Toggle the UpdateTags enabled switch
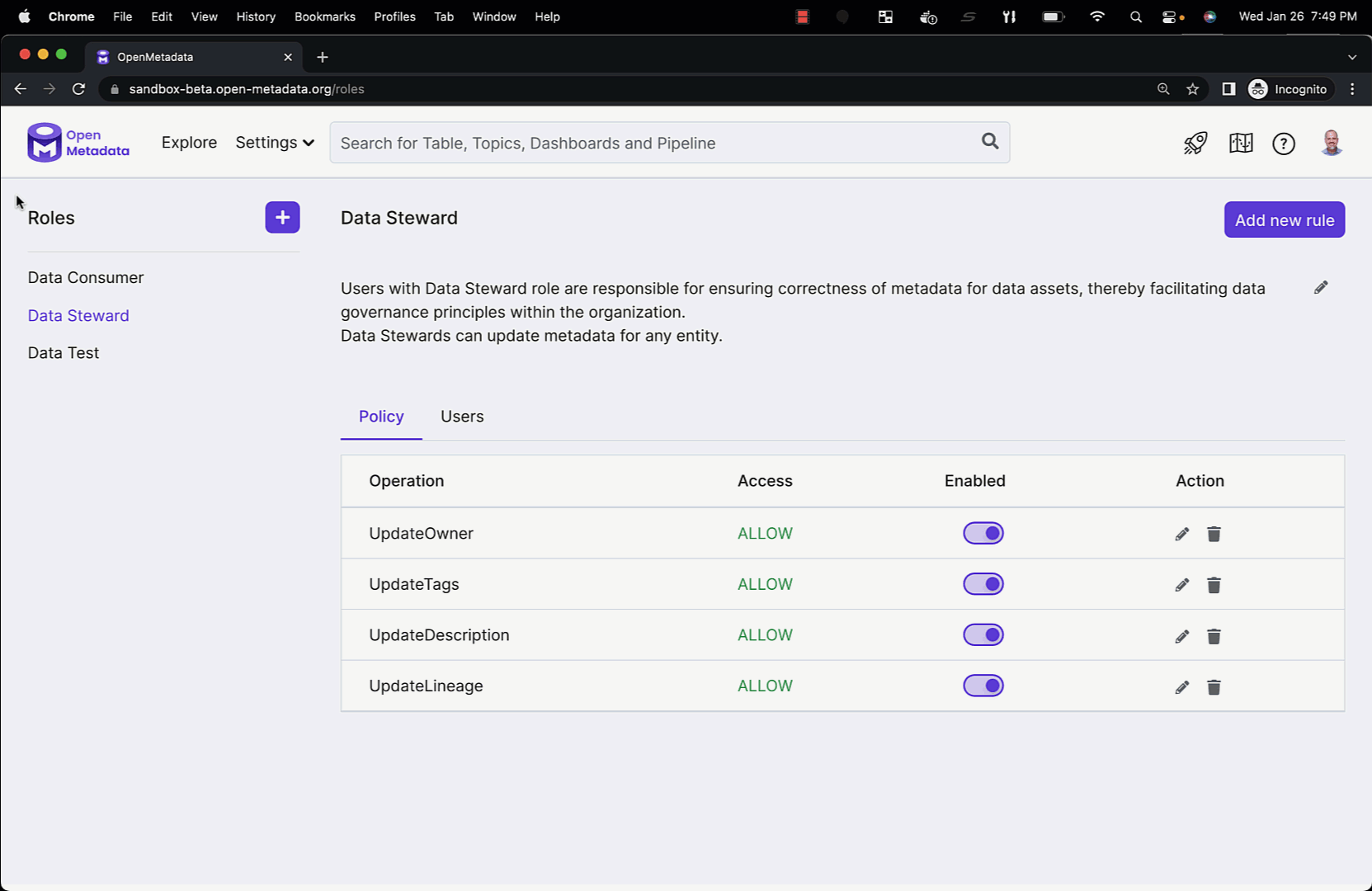 pyautogui.click(x=983, y=584)
